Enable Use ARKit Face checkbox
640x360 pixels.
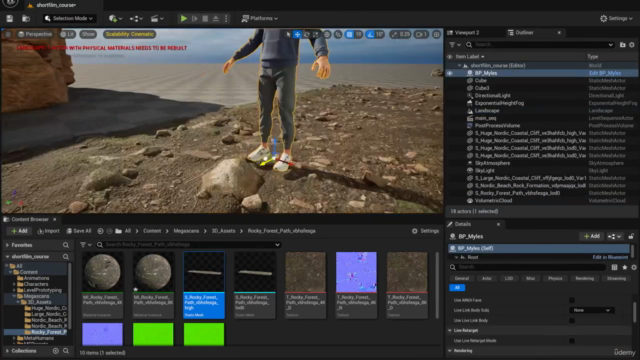pyautogui.click(x=572, y=300)
